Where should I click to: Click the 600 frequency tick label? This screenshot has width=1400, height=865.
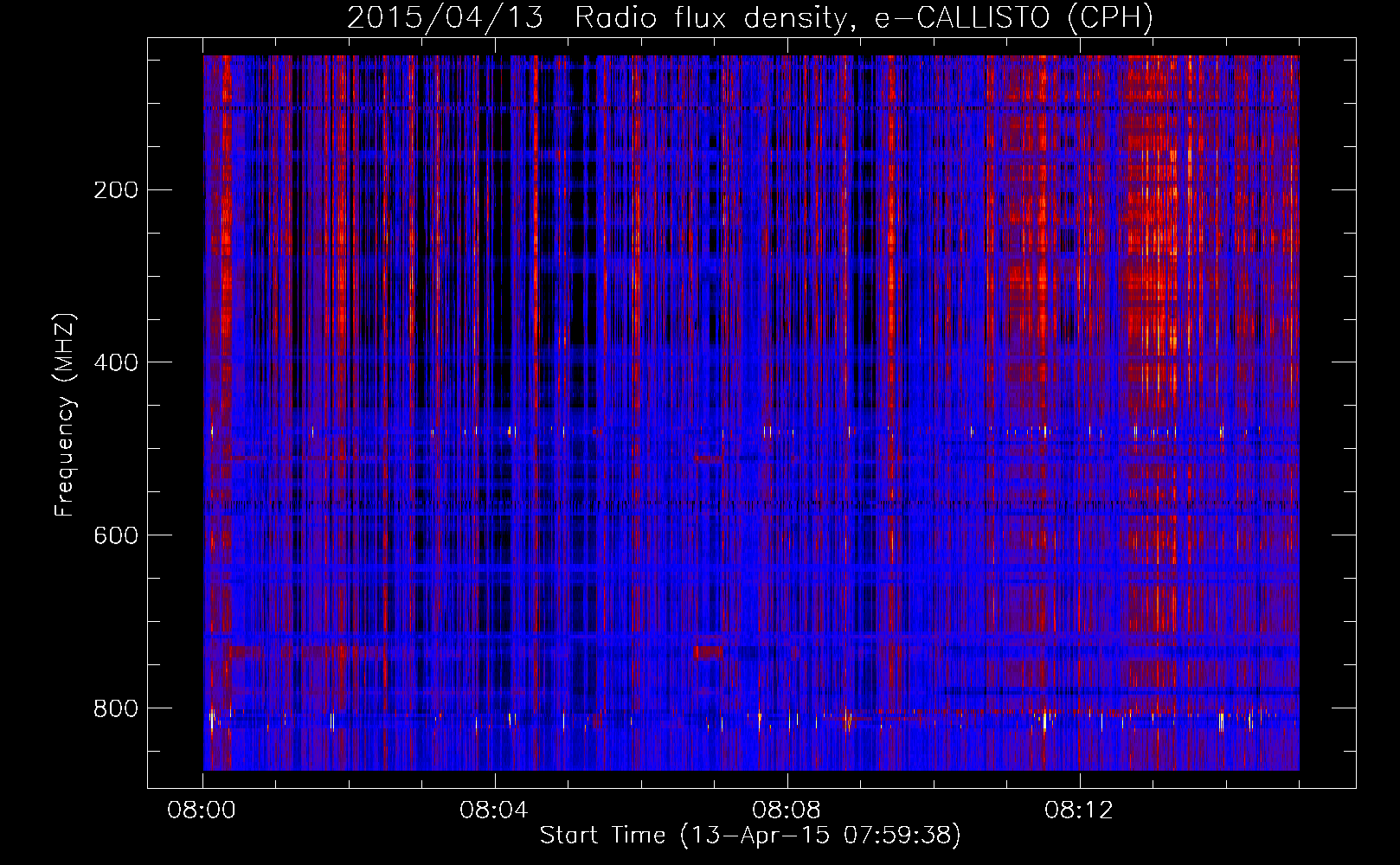click(x=115, y=535)
